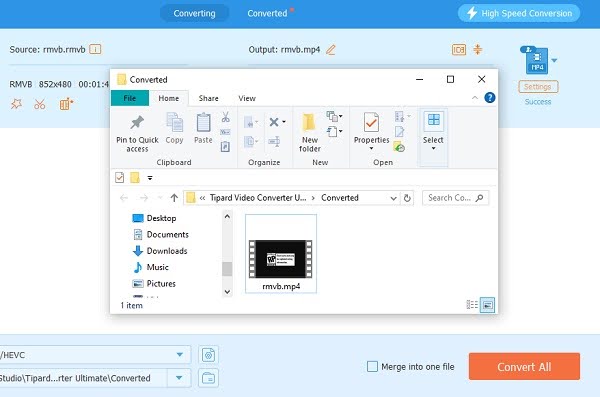Toggle Merge into one file
The image size is (600, 397).
pyautogui.click(x=372, y=367)
